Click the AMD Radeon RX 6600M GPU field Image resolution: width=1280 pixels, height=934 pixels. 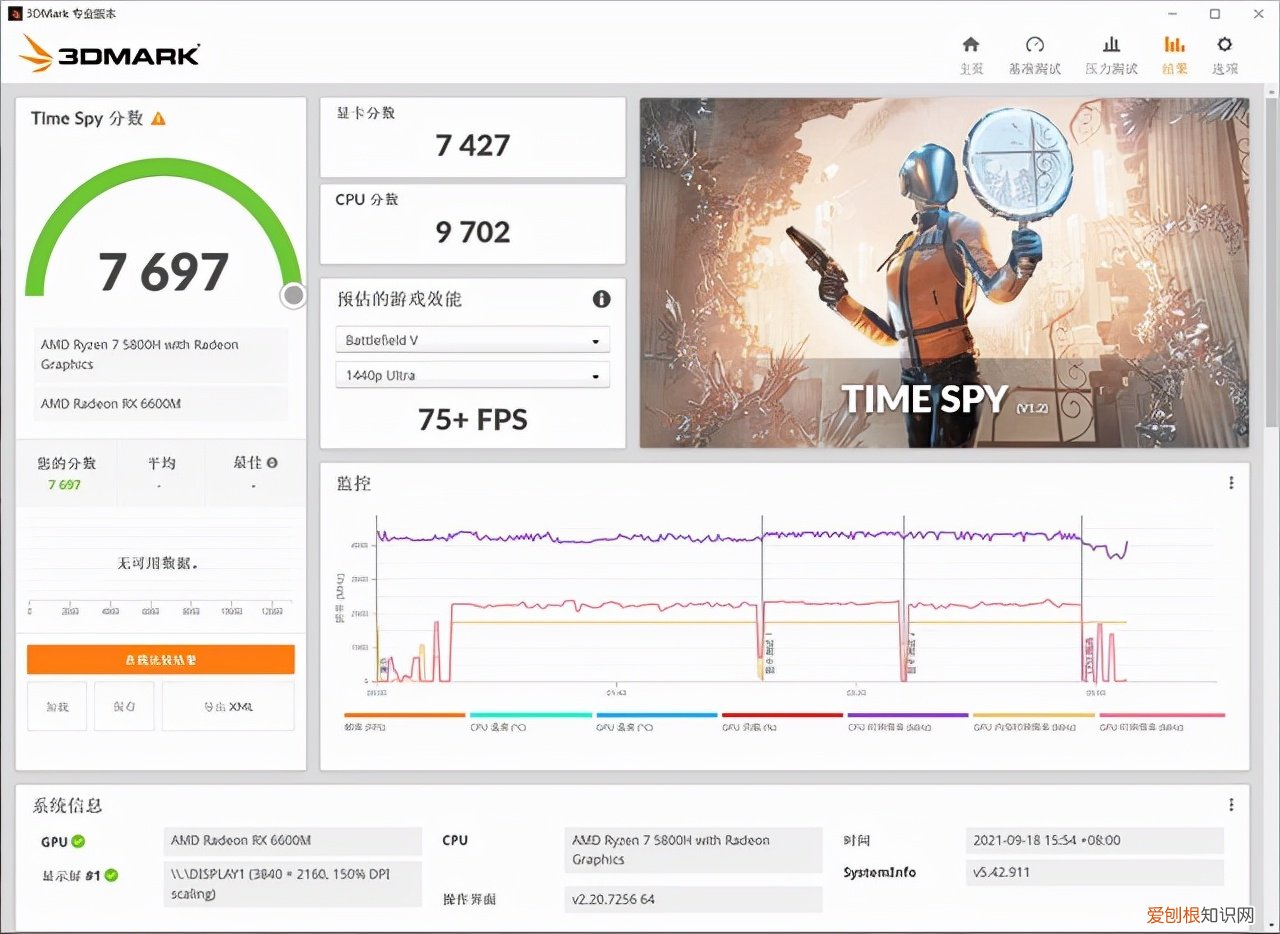291,841
